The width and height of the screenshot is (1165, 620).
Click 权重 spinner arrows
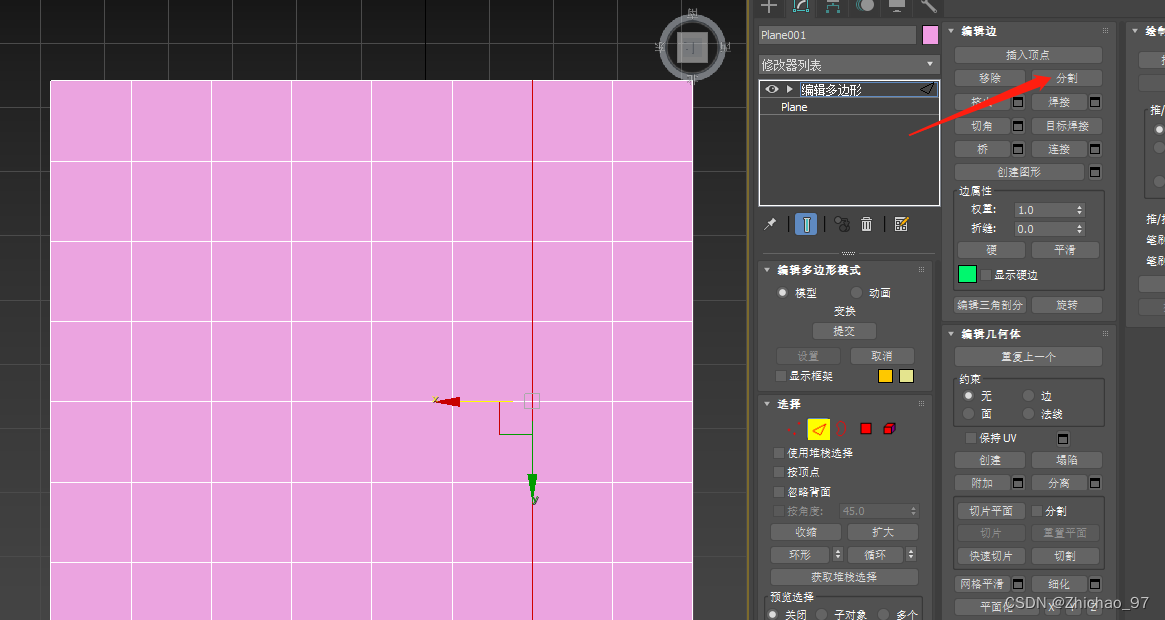(x=1080, y=210)
